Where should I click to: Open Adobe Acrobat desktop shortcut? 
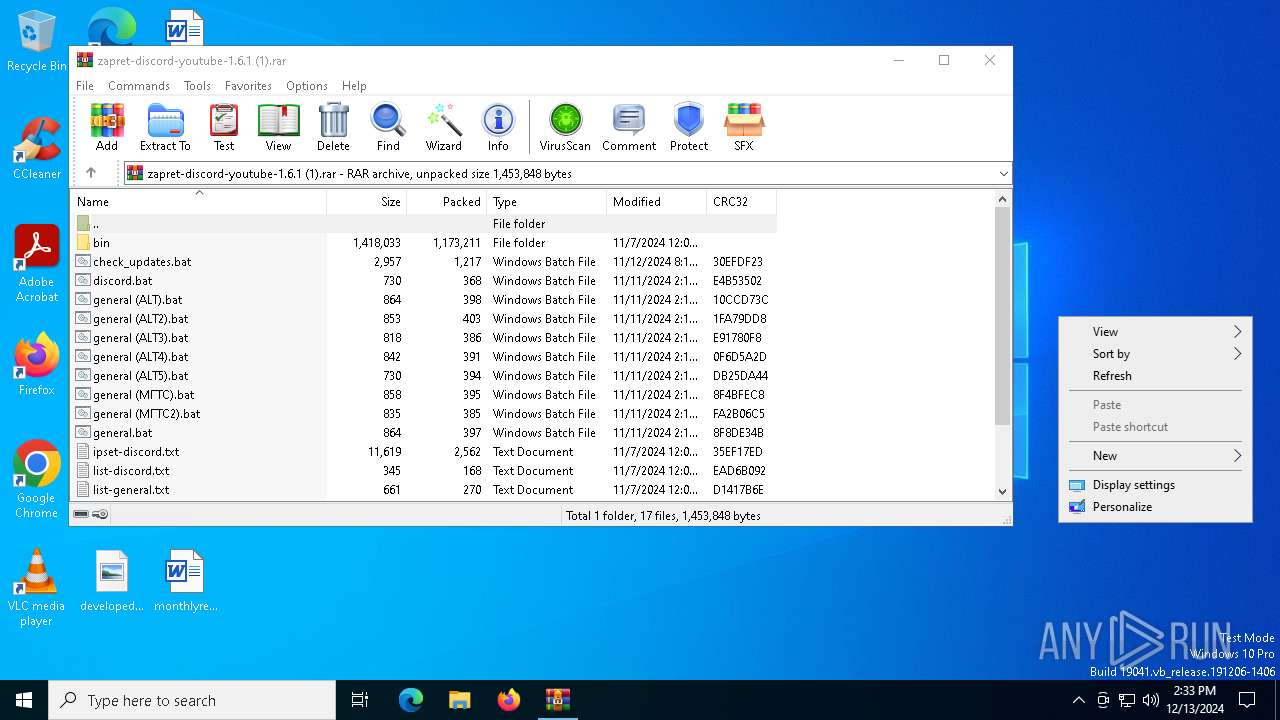point(37,263)
